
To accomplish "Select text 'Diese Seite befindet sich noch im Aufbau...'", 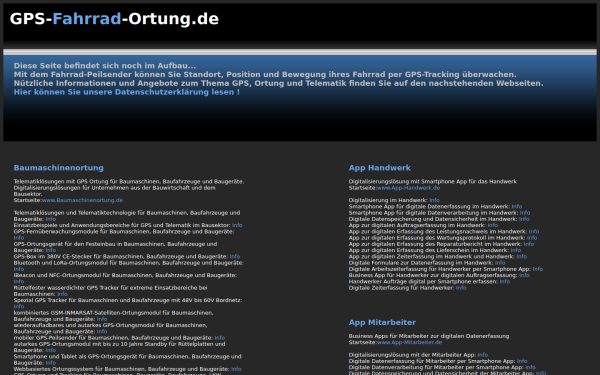I will (x=105, y=66).
